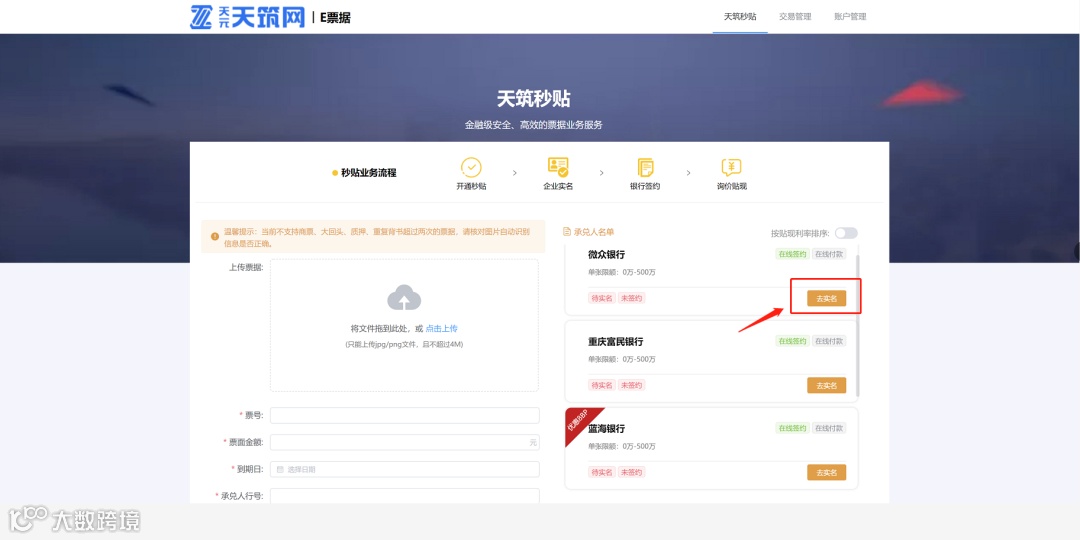1080x540 pixels.
Task: Click the acceptor list scrollbar
Action: (x=857, y=325)
